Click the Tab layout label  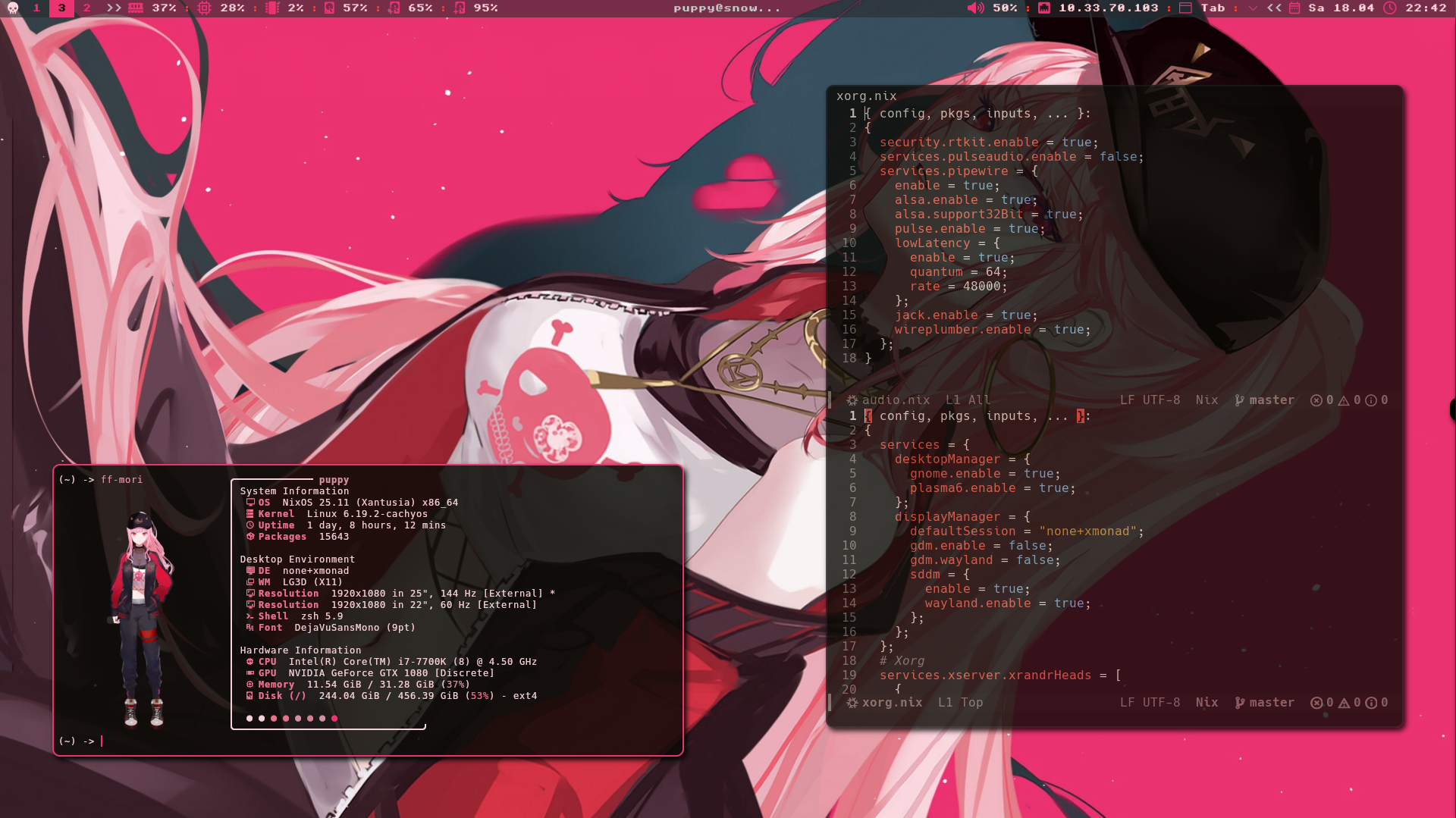pos(1213,8)
